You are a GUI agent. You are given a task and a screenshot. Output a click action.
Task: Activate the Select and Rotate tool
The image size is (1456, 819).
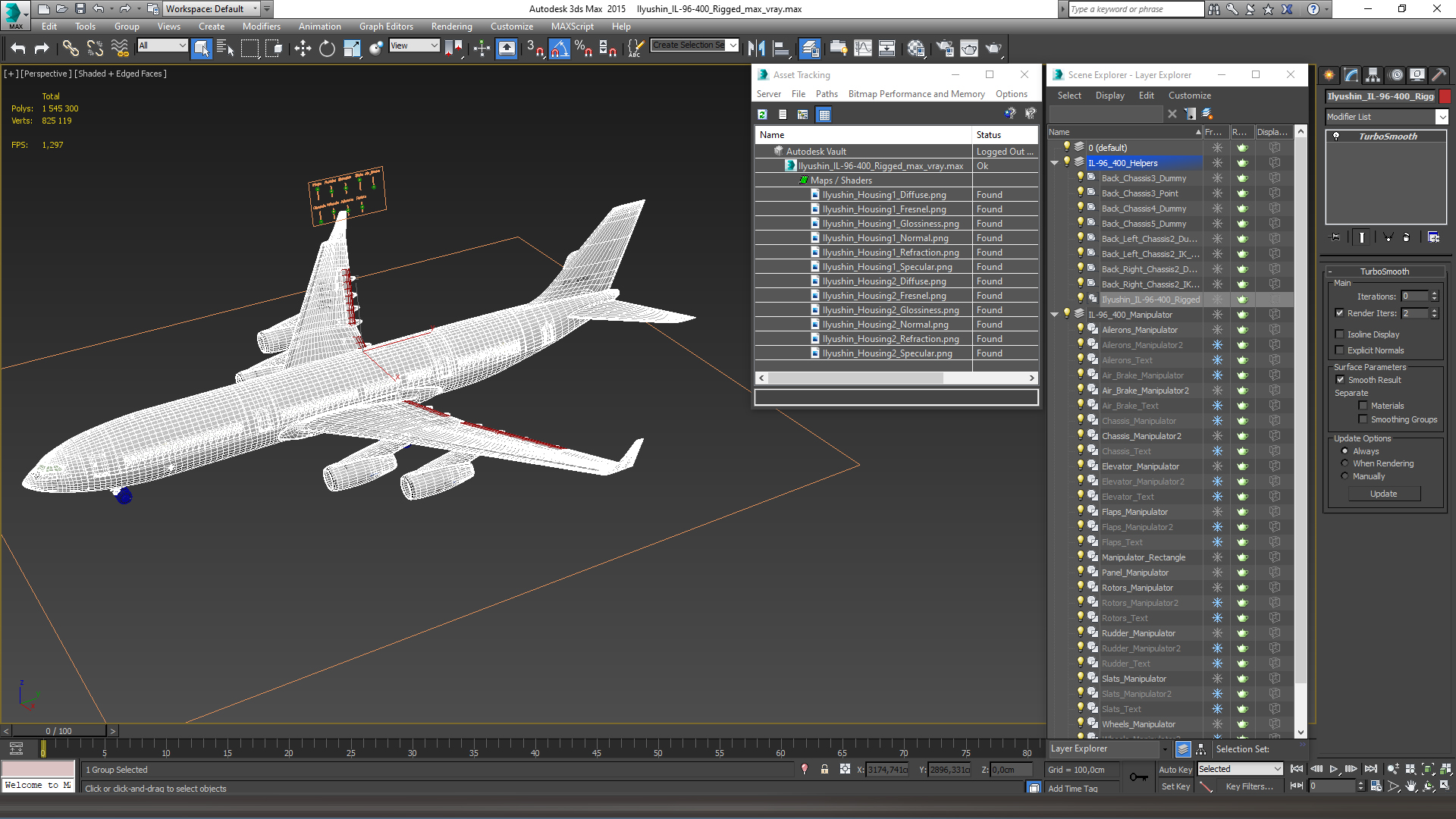(x=327, y=49)
